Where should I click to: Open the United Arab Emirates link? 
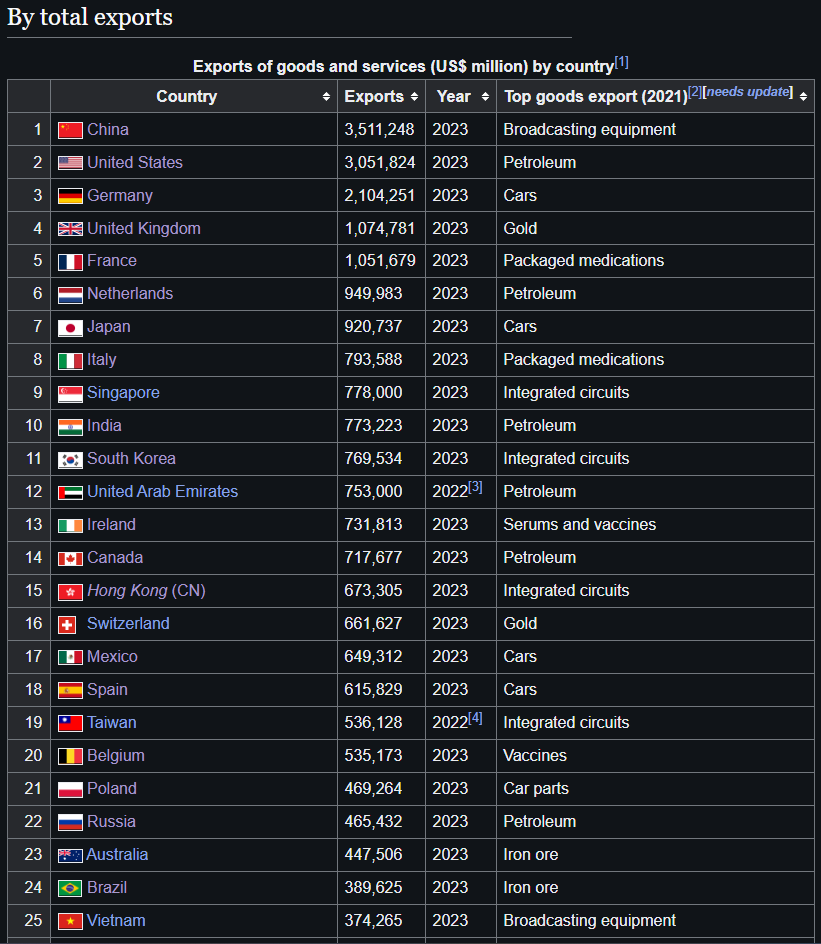coord(163,492)
